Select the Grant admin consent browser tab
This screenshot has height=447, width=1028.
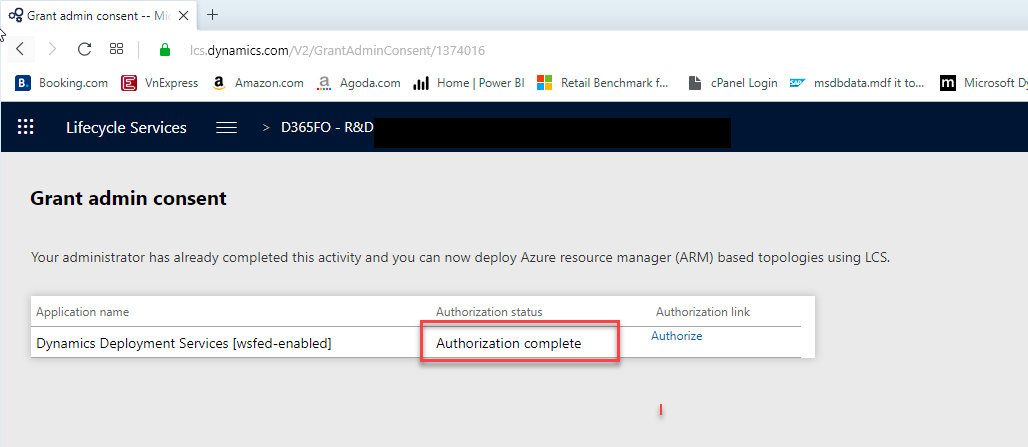98,16
